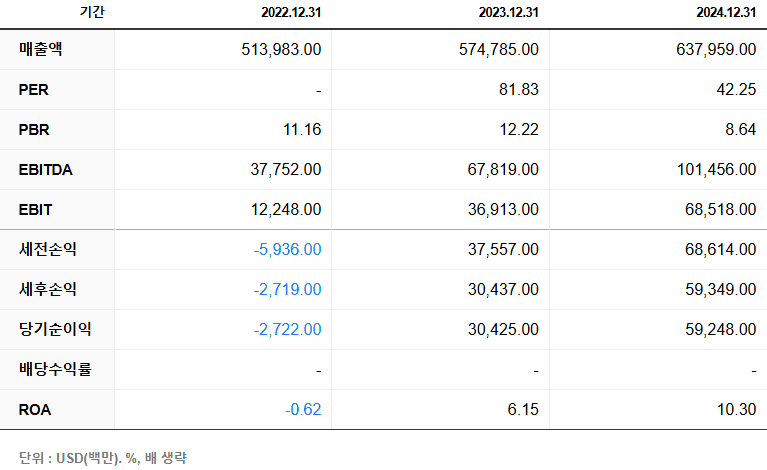767x470 pixels.
Task: Click the 세후손익 value 59,349.00
Action: [721, 290]
